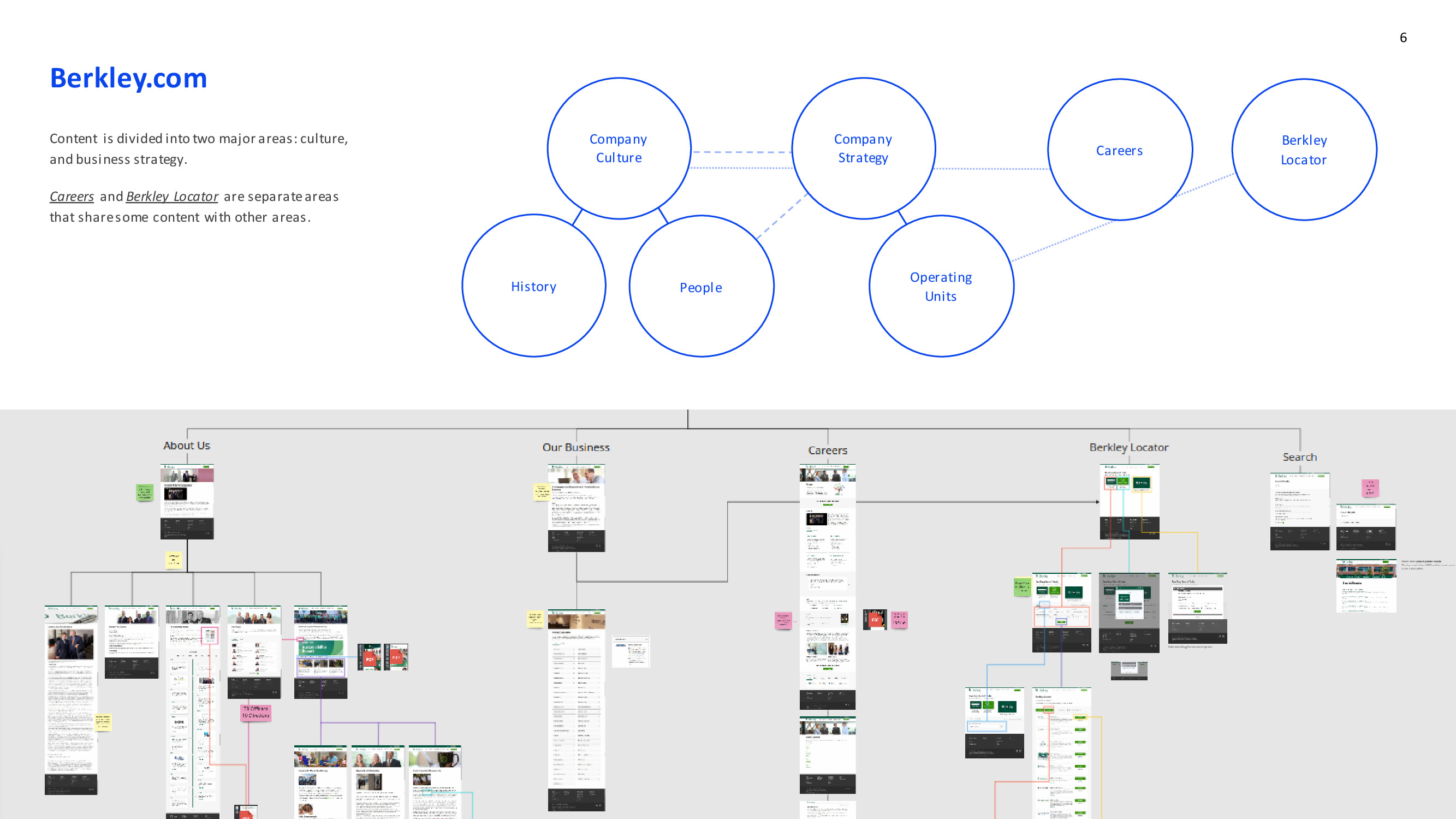This screenshot has width=1456, height=819.
Task: Click the slide page number 6
Action: pyautogui.click(x=1403, y=38)
